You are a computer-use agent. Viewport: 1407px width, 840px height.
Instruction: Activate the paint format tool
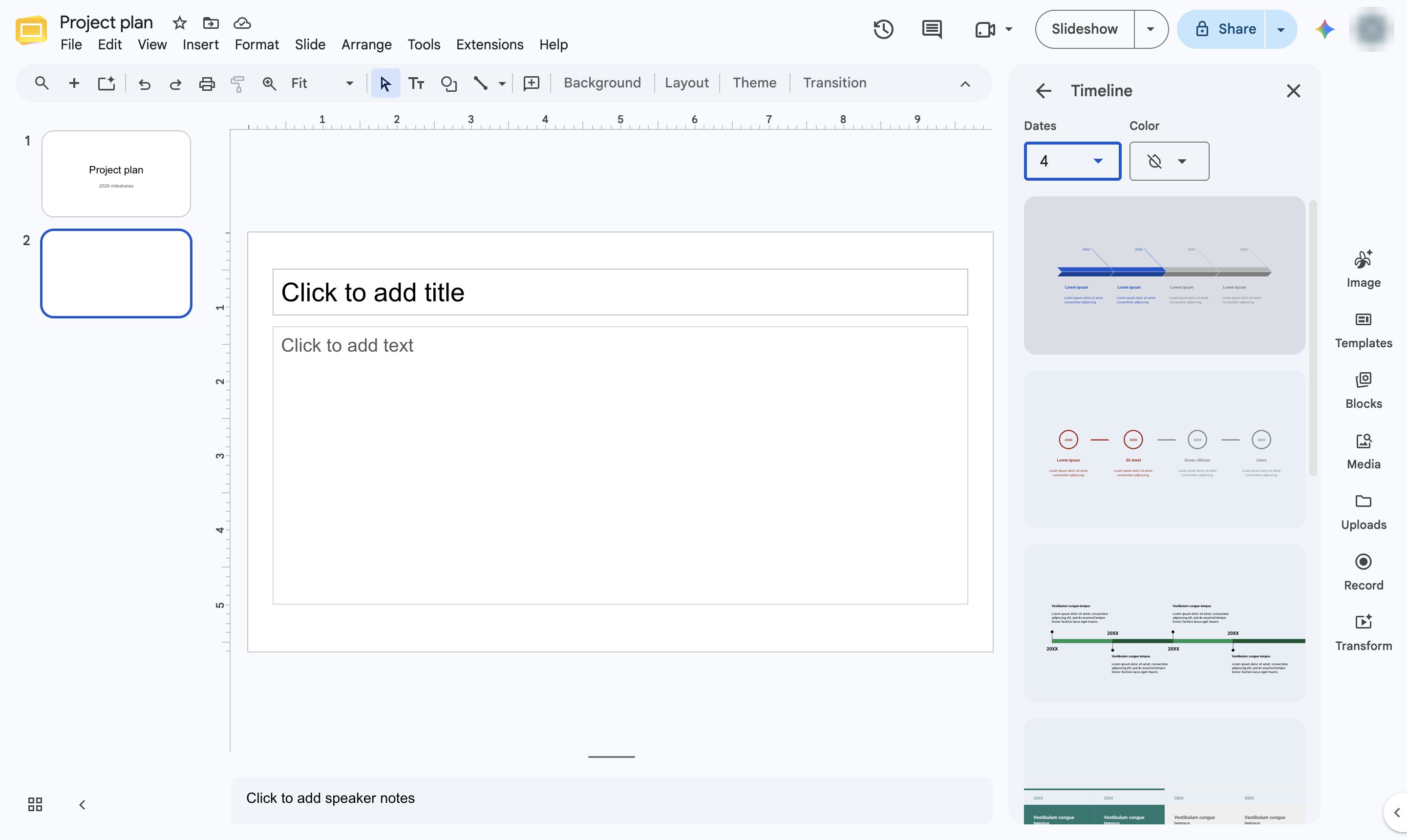pos(237,84)
